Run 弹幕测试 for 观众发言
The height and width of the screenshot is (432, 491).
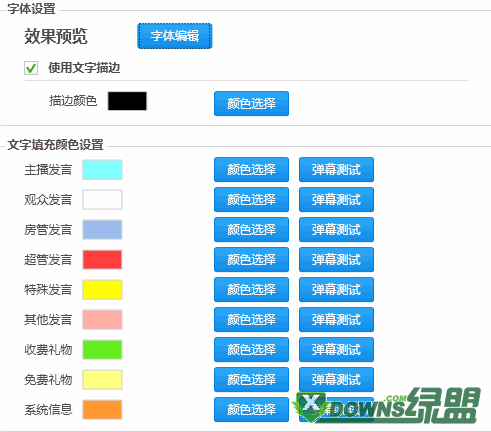[x=336, y=200]
